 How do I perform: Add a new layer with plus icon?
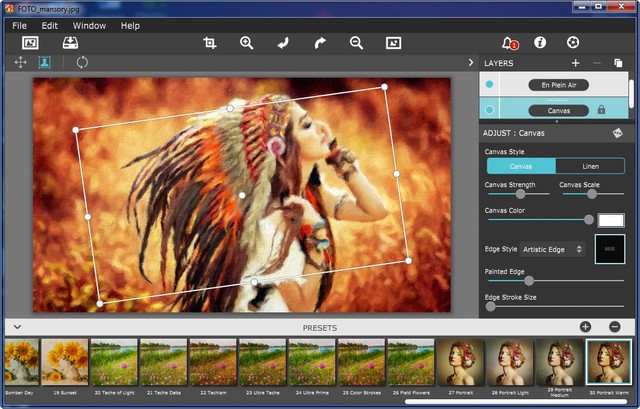(575, 63)
